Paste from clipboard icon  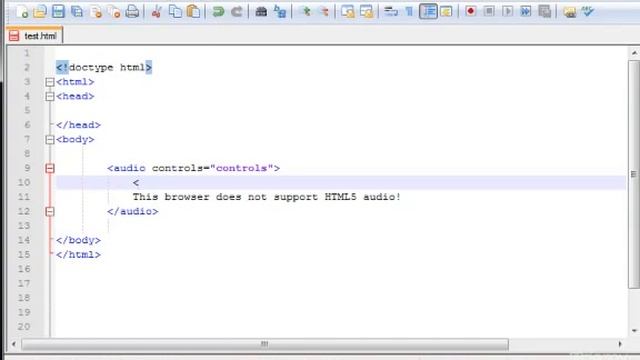point(193,11)
